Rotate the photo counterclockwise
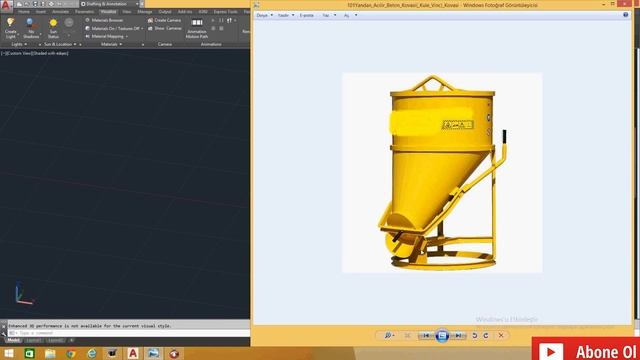This screenshot has width=640, height=360. (474, 336)
